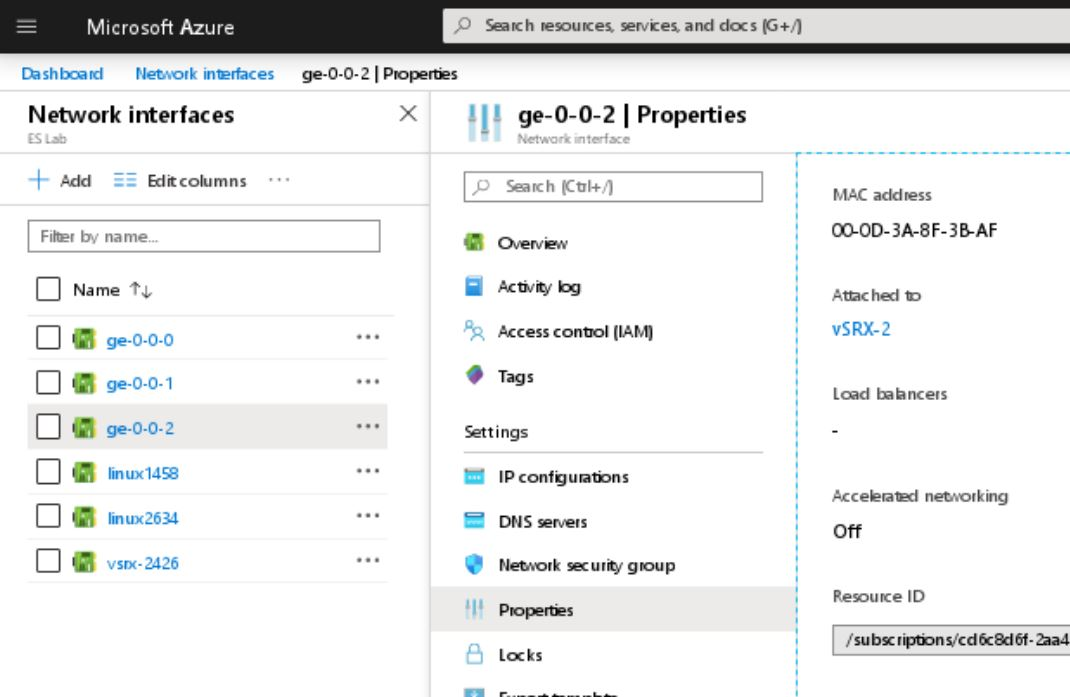Check the vsrx-2426 row checkbox

(x=48, y=561)
